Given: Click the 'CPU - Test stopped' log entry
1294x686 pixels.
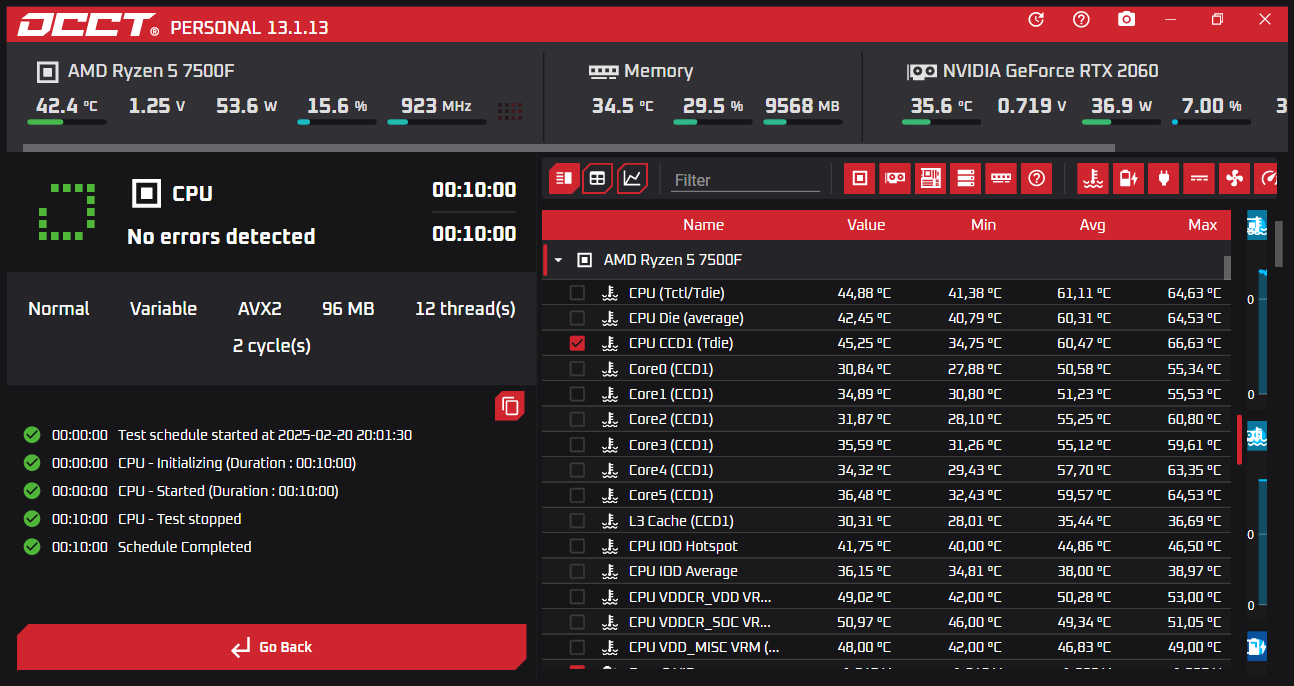Looking at the screenshot, I should click(x=179, y=519).
